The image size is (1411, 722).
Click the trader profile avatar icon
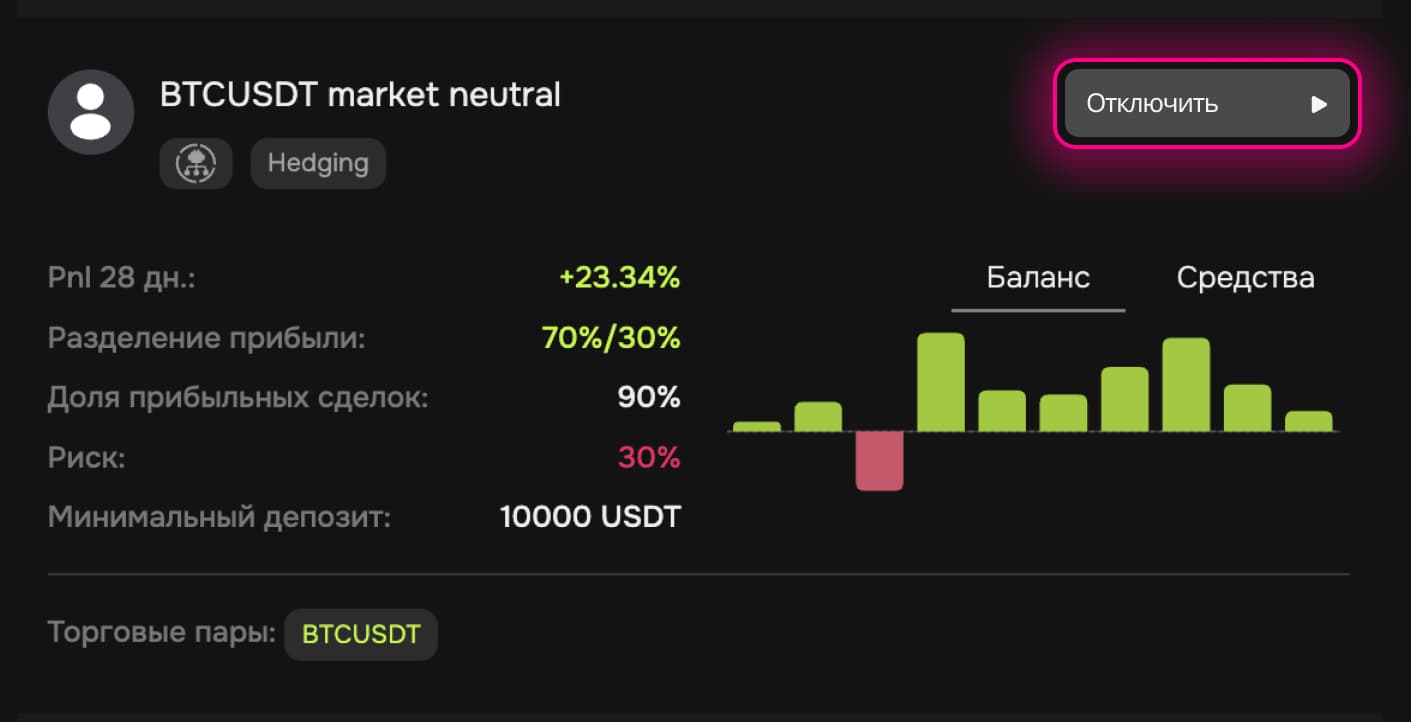pyautogui.click(x=91, y=112)
